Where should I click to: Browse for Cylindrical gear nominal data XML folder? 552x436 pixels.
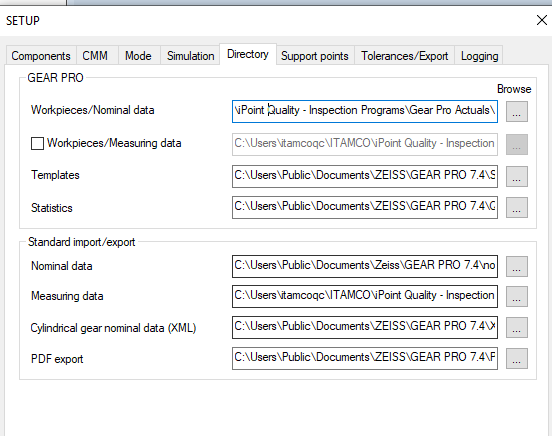[x=517, y=327]
